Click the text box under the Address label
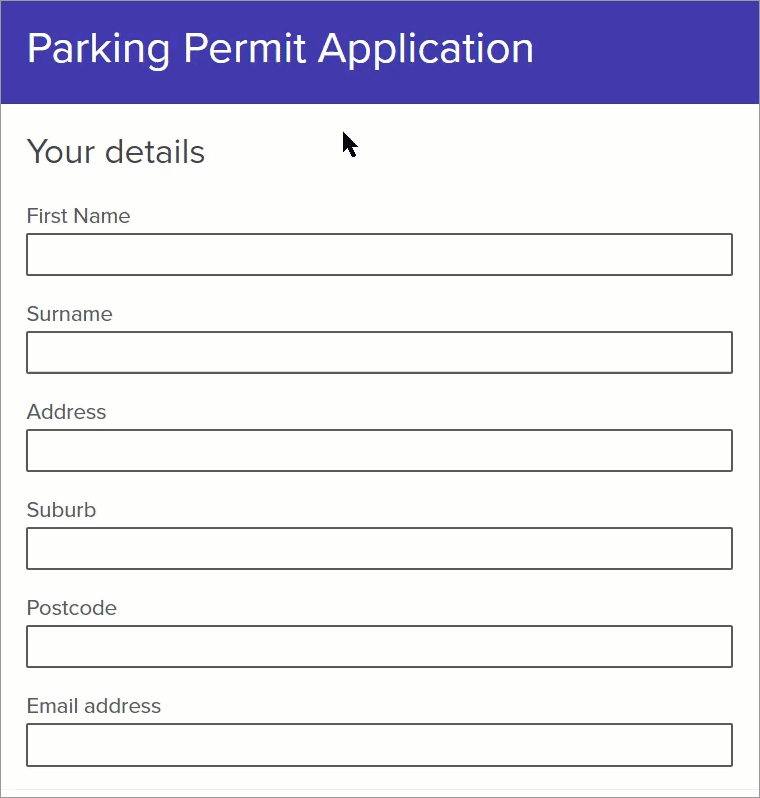The image size is (760, 798). click(379, 451)
